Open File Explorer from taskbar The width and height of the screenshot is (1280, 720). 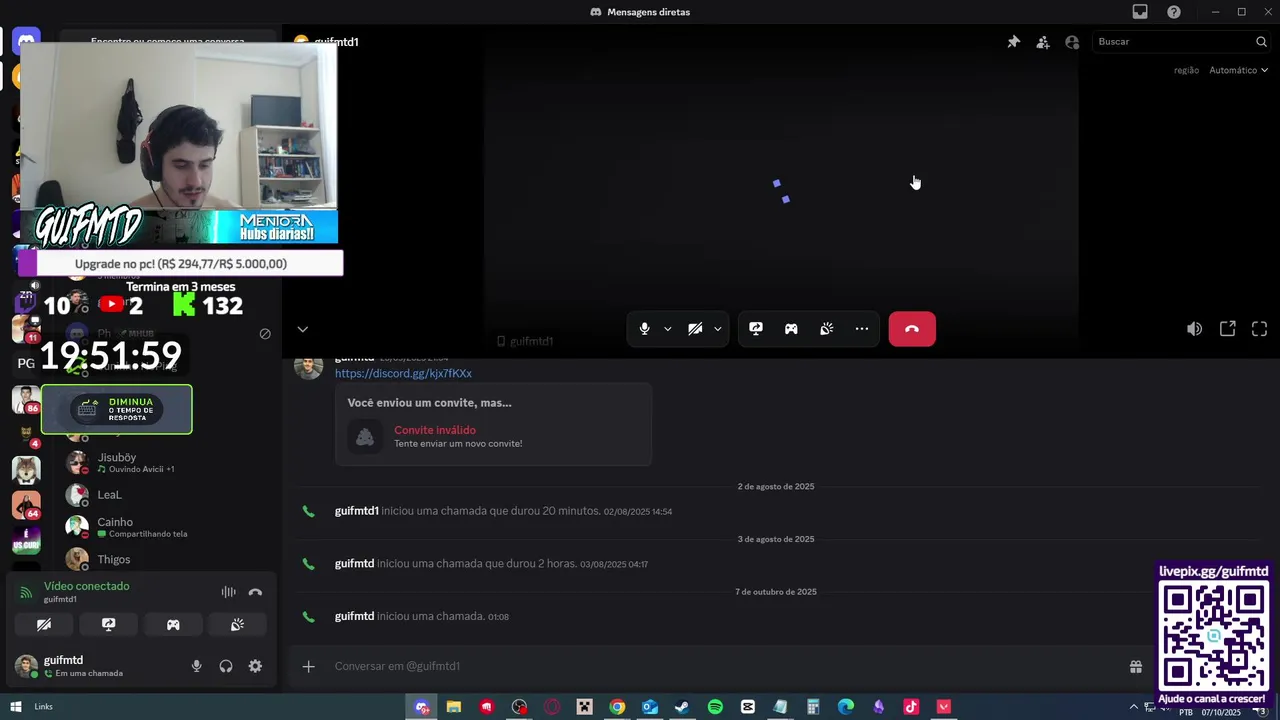pyautogui.click(x=454, y=707)
